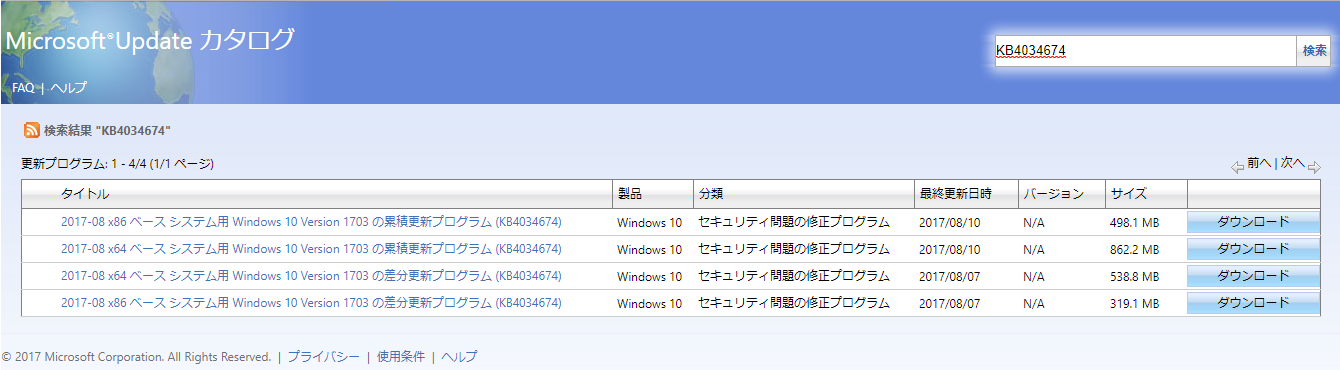Open the FAQ link in the header
Screen dimensions: 1340x370
point(23,88)
